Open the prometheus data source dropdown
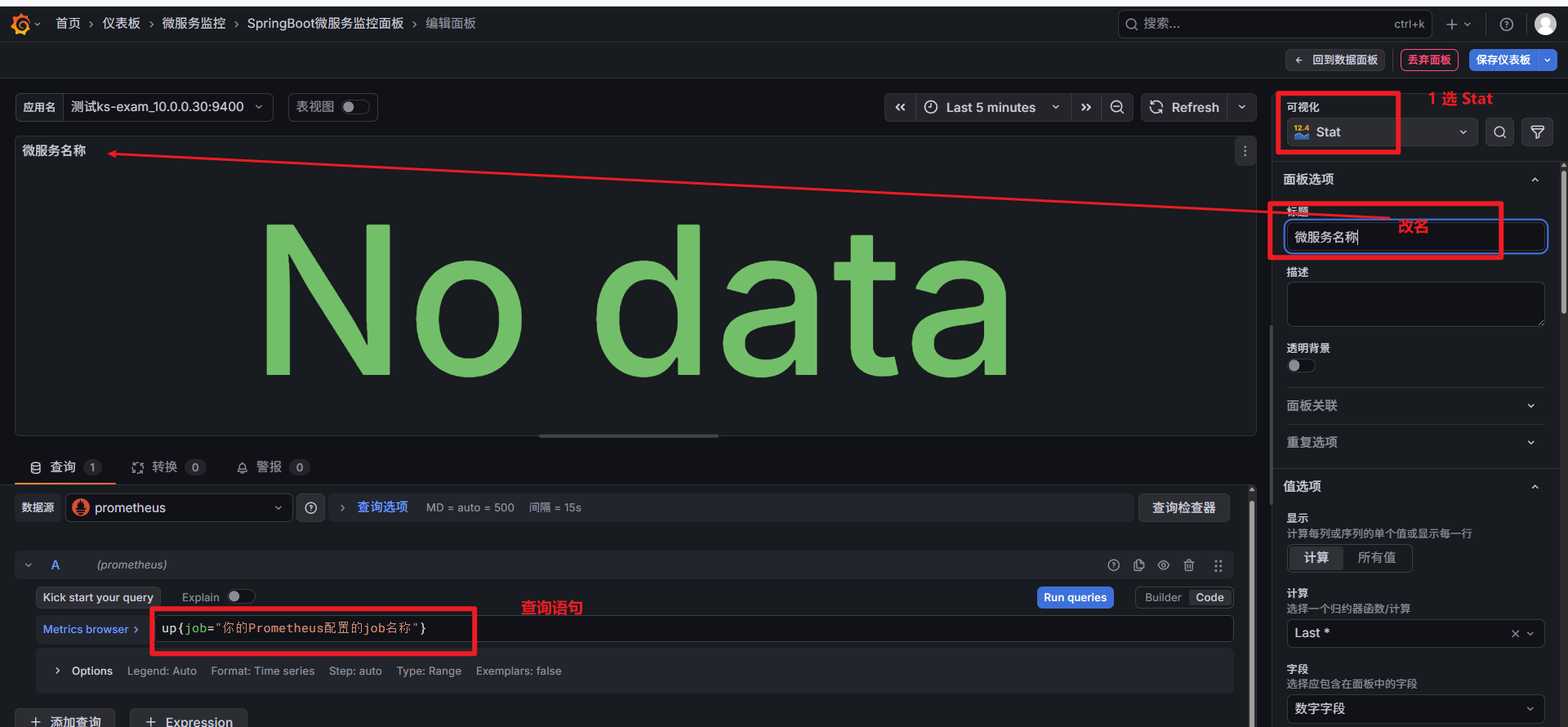The width and height of the screenshot is (1568, 727). (x=179, y=508)
